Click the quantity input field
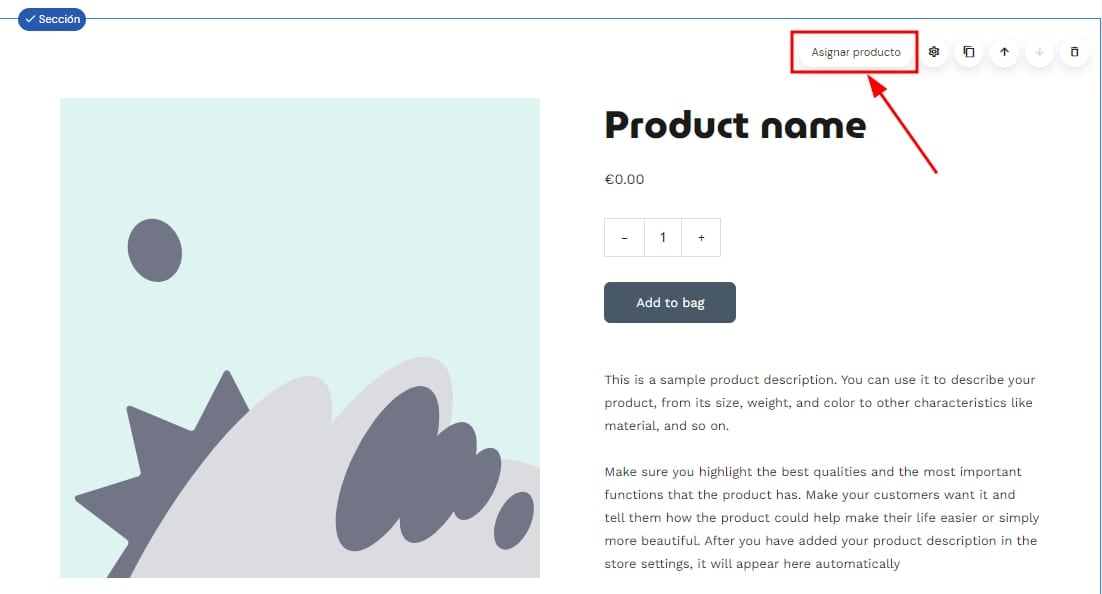 (662, 238)
